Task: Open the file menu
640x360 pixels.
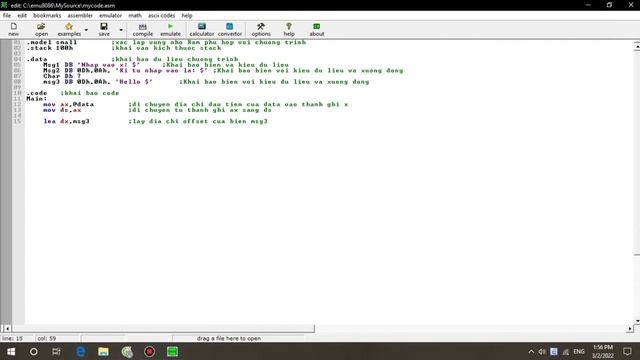Action: point(7,16)
